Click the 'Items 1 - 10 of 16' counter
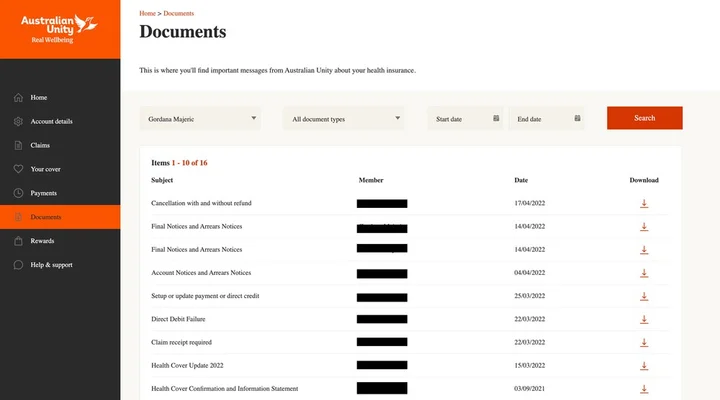The image size is (720, 400). (179, 163)
